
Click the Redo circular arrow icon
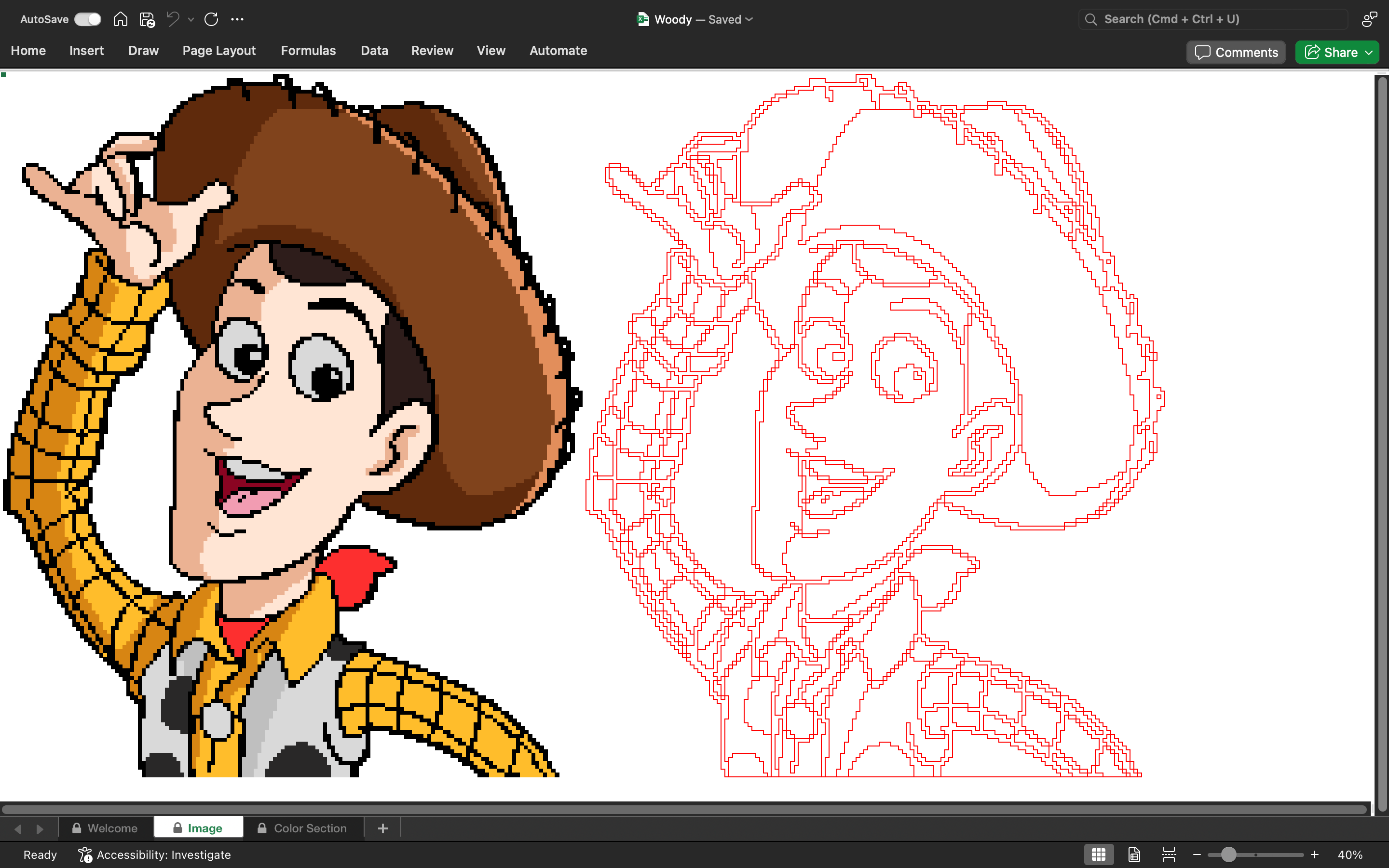(x=211, y=19)
